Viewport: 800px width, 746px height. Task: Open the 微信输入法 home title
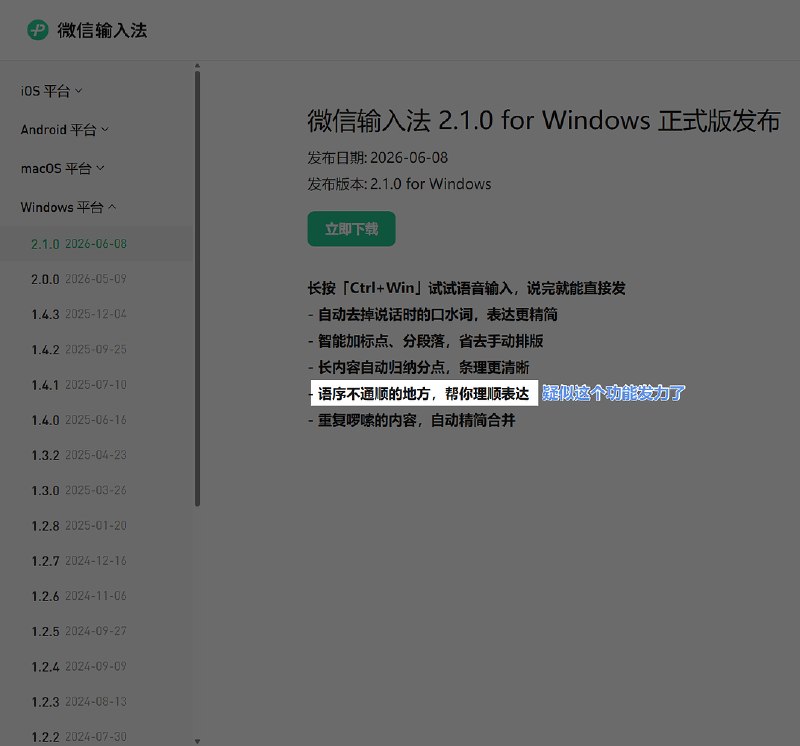[x=102, y=31]
